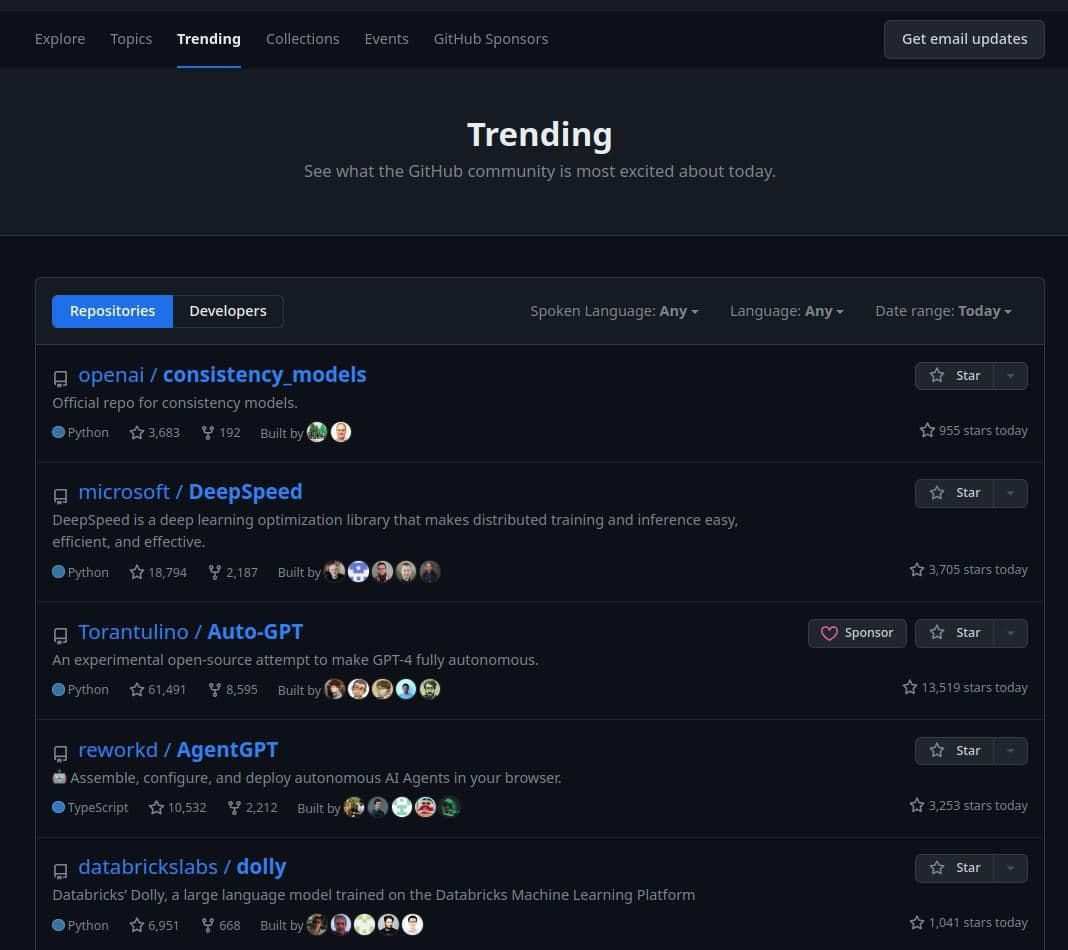Click the fork icon showing 8,595 for Auto-GPT

pyautogui.click(x=215, y=688)
